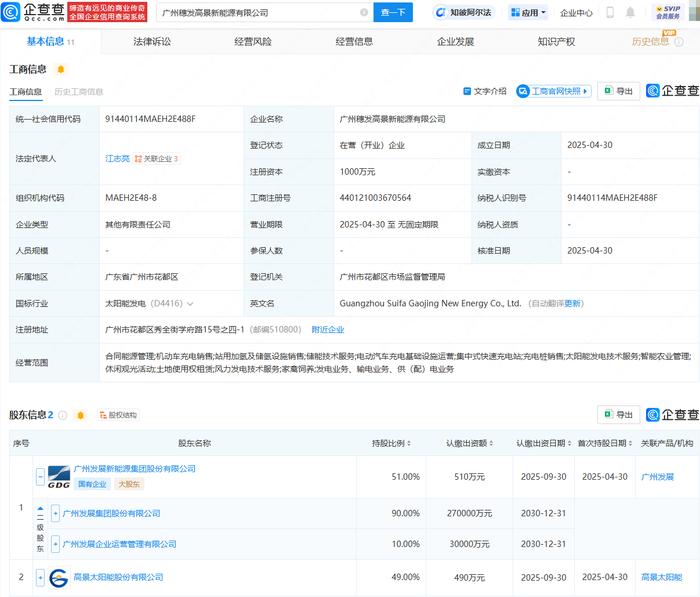
Task: Open 广州发展企业运营管理有限公司 link
Action: pos(120,544)
